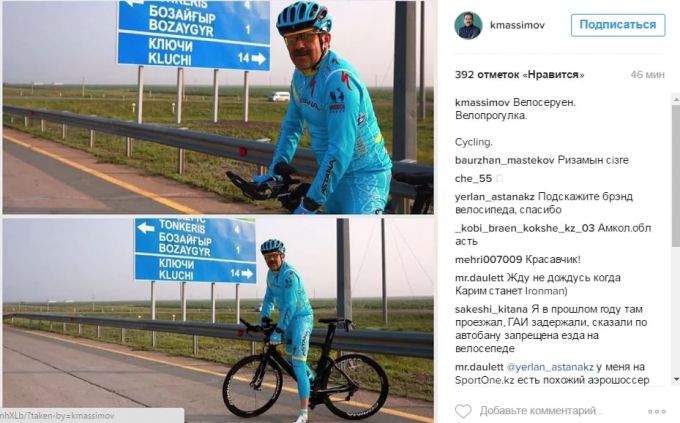Image resolution: width=680 pixels, height=423 pixels.
Task: Open mehri007009 commenter profile
Action: click(488, 259)
